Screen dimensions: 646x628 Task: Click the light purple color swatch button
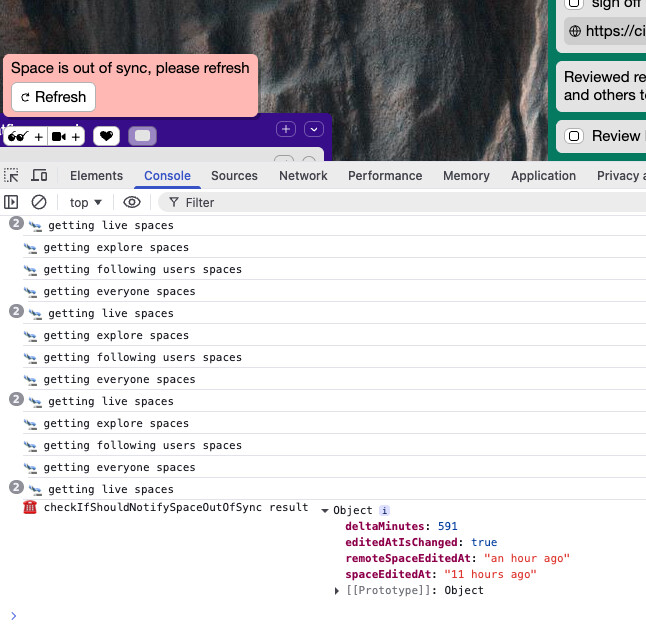point(143,136)
